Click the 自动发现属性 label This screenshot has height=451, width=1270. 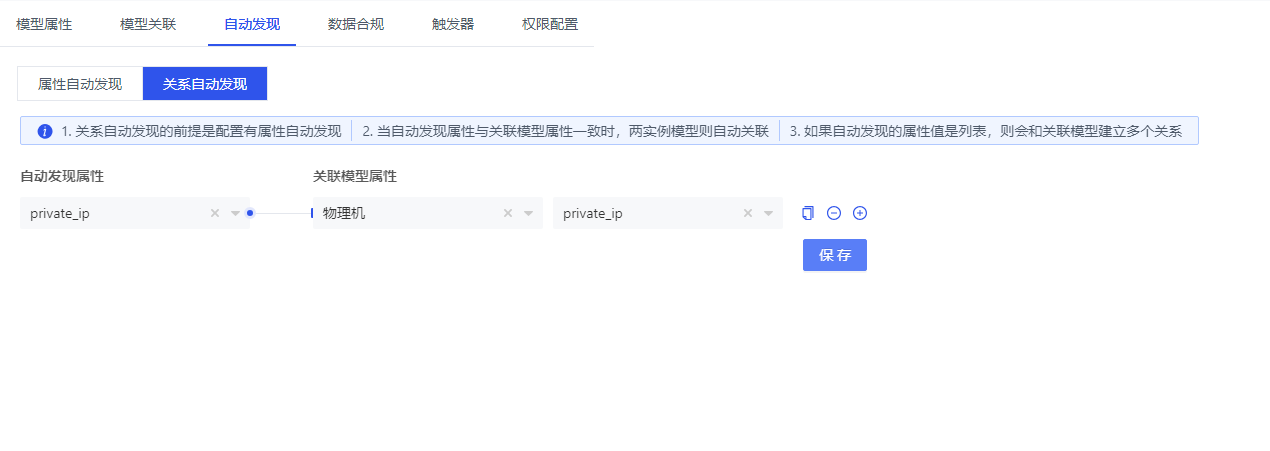(x=62, y=176)
